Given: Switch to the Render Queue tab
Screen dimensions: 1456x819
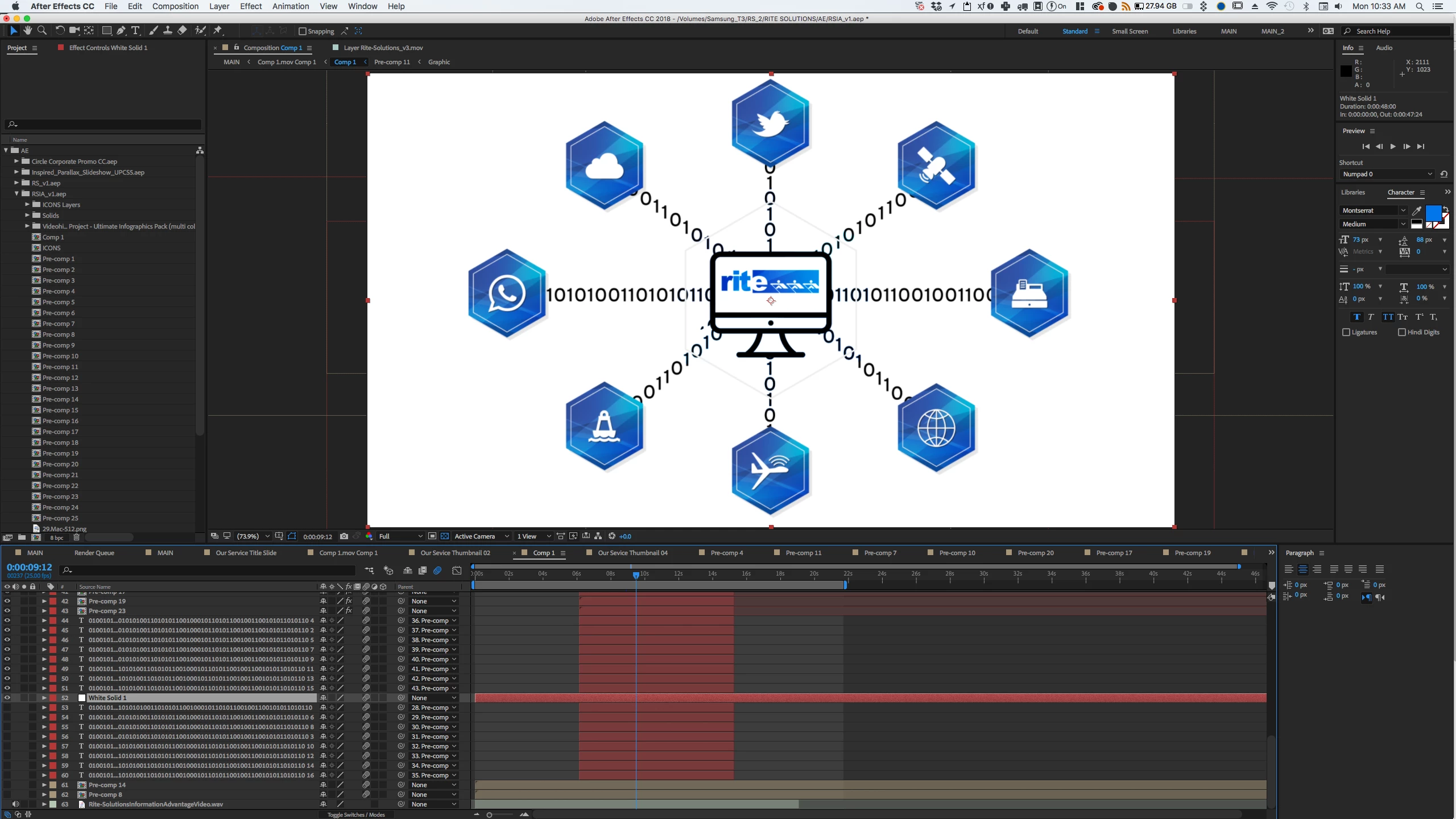Looking at the screenshot, I should [x=94, y=553].
